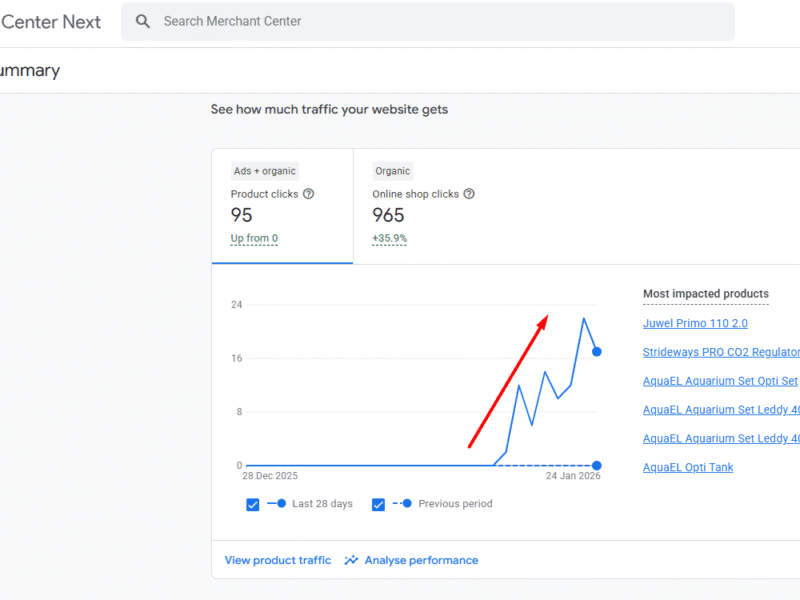The image size is (800, 600).
Task: Open Strideways PRO CO2 Regulator product
Action: click(x=720, y=352)
